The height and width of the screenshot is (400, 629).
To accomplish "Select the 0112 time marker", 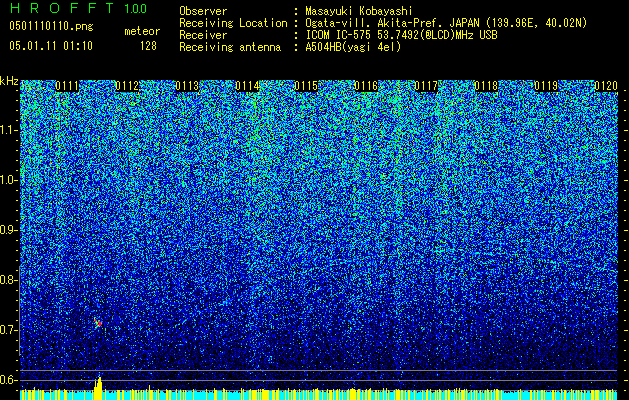I will pyautogui.click(x=127, y=86).
